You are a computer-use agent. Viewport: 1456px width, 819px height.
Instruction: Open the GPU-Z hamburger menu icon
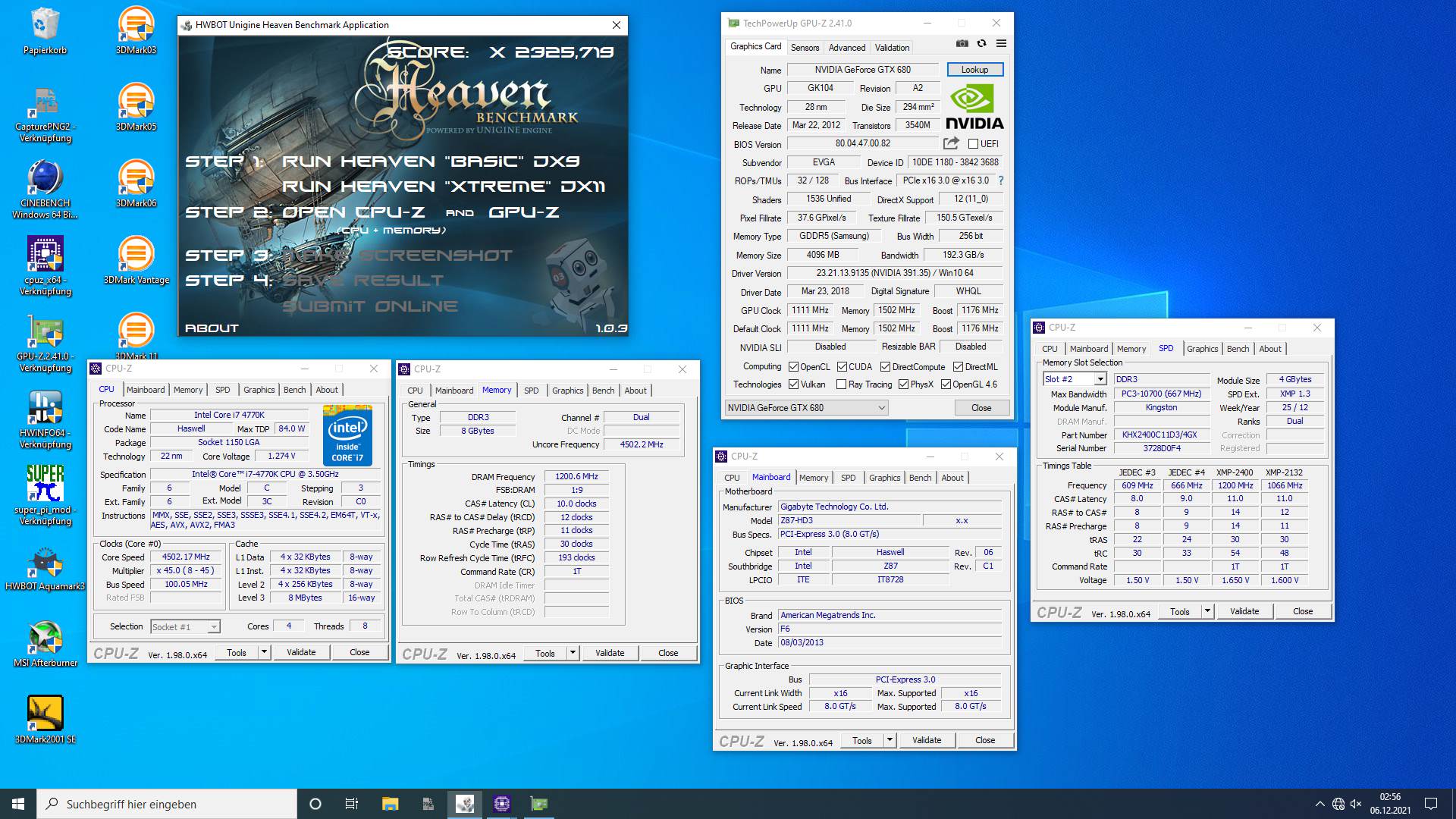1001,44
